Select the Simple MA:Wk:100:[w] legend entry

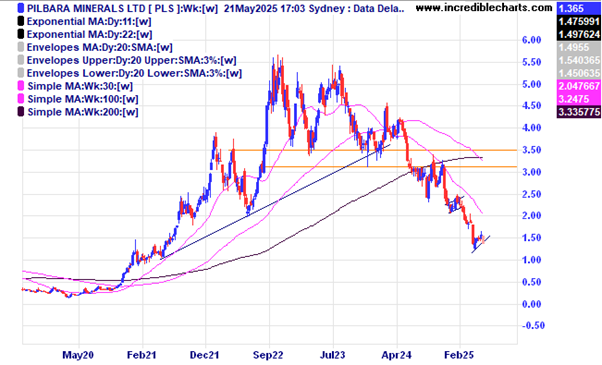[83, 99]
